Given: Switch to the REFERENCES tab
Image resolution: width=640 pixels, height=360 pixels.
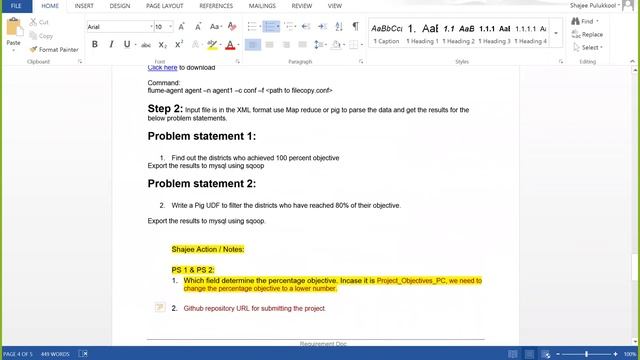Looking at the screenshot, I should pyautogui.click(x=216, y=6).
